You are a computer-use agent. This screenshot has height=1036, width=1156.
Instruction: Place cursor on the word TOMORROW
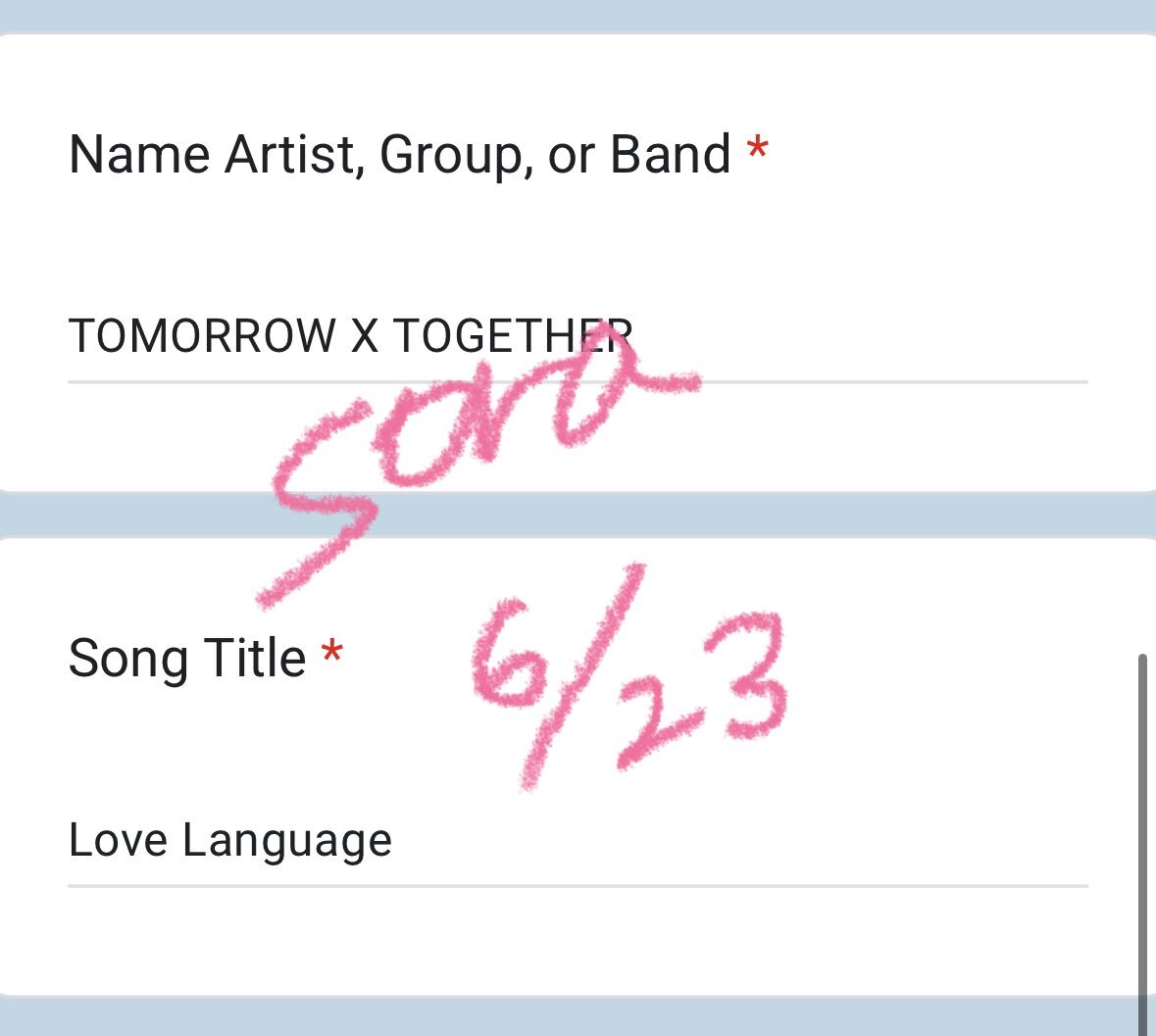pyautogui.click(x=202, y=336)
